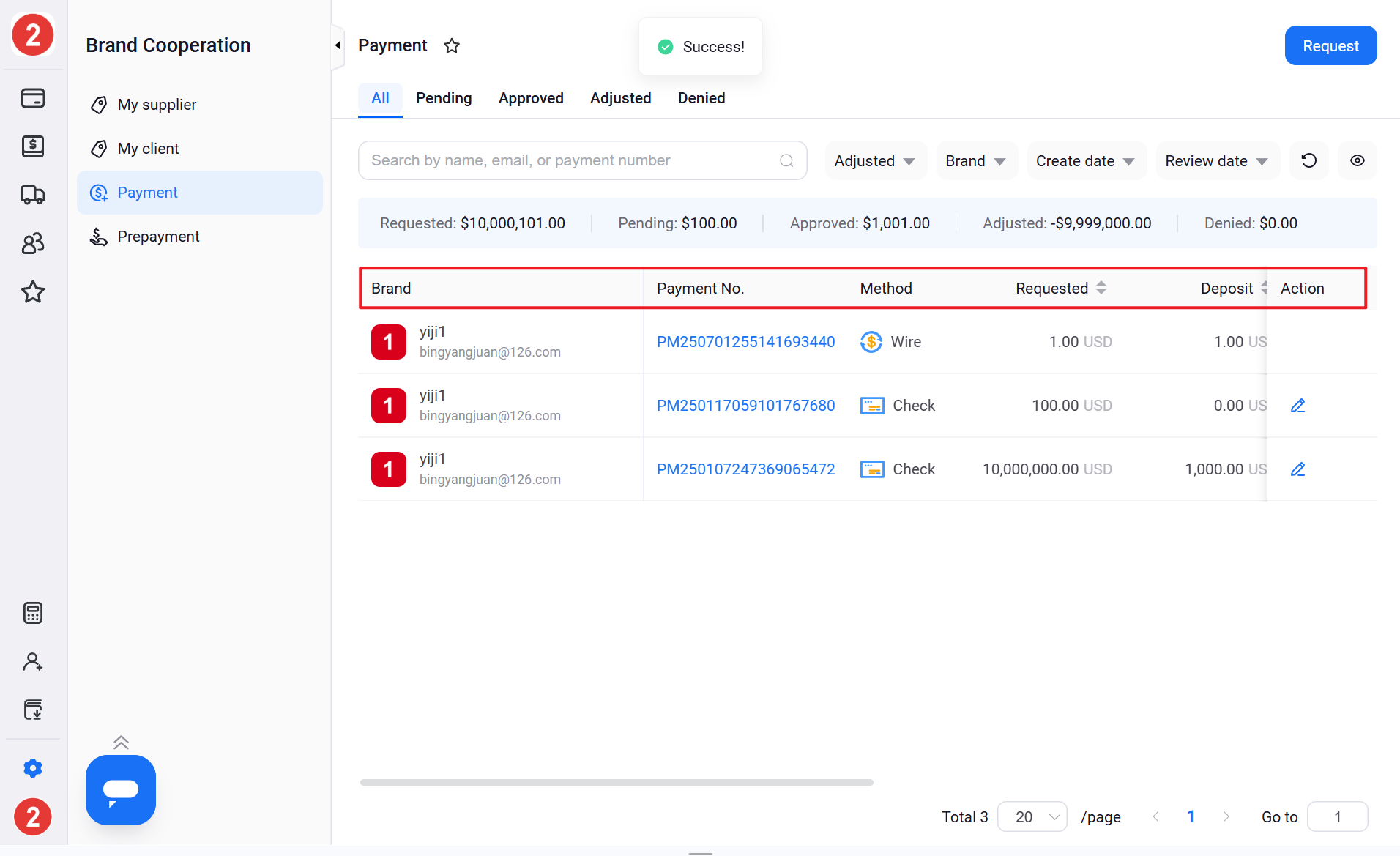Click yiji1 brand logo in 10,000,000.00 USD row

pyautogui.click(x=389, y=469)
